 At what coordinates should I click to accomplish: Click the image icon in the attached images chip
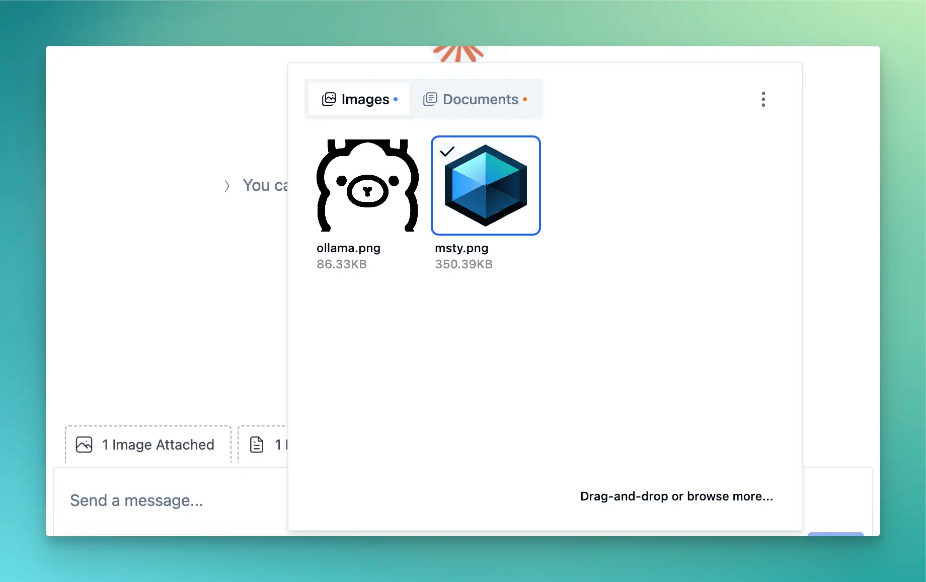pyautogui.click(x=84, y=445)
